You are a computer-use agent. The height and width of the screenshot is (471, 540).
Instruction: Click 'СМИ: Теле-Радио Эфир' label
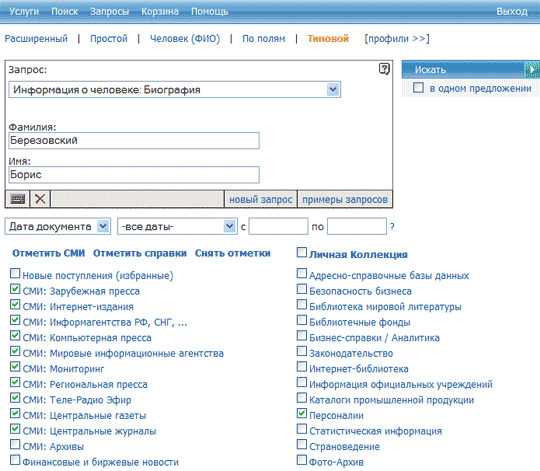77,400
